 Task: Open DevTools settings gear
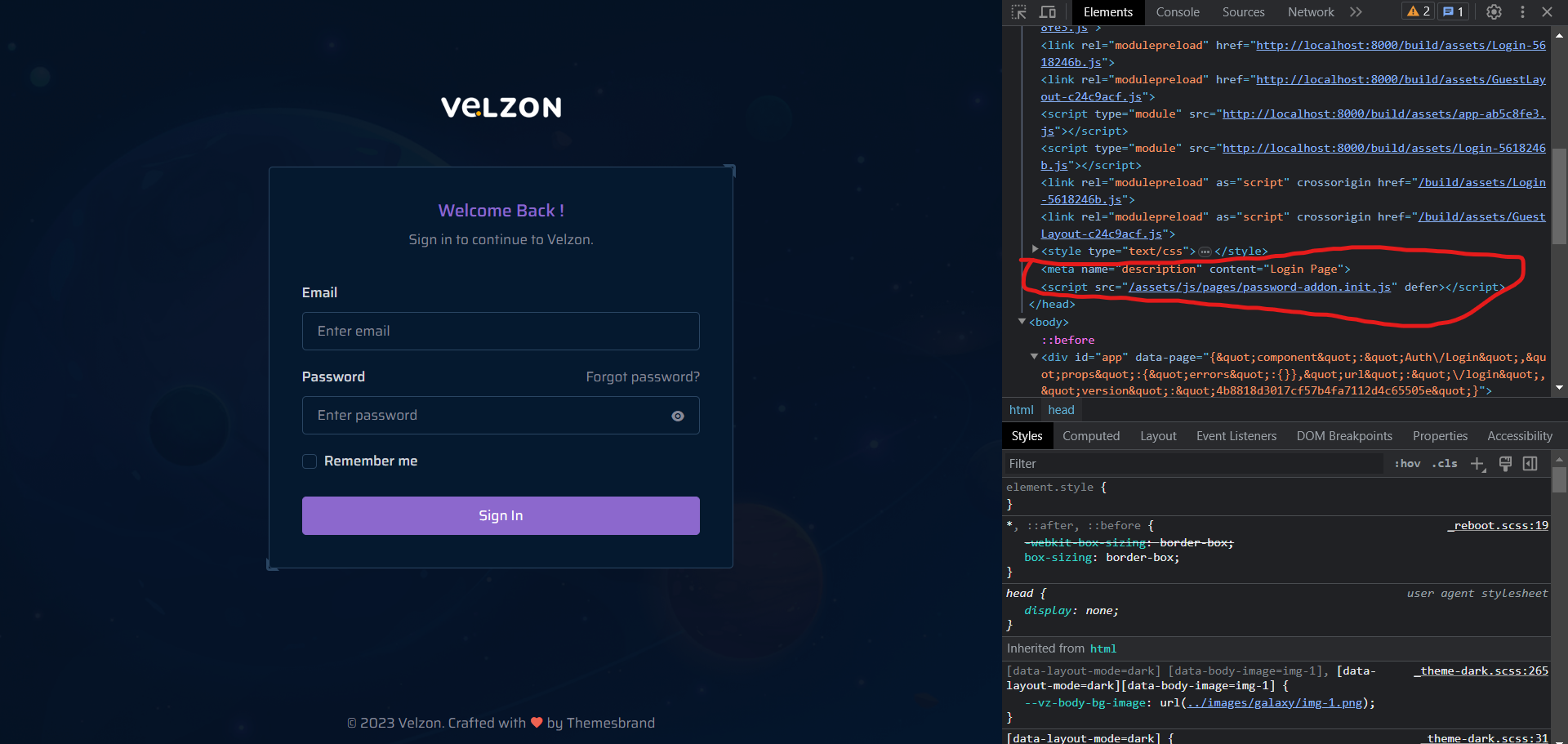[x=1494, y=12]
